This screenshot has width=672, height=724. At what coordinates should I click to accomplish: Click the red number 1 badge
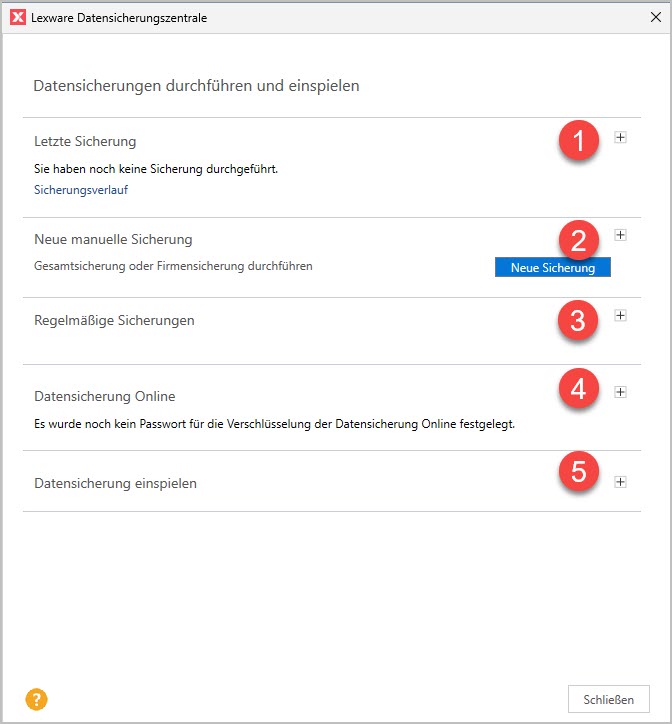pyautogui.click(x=578, y=141)
